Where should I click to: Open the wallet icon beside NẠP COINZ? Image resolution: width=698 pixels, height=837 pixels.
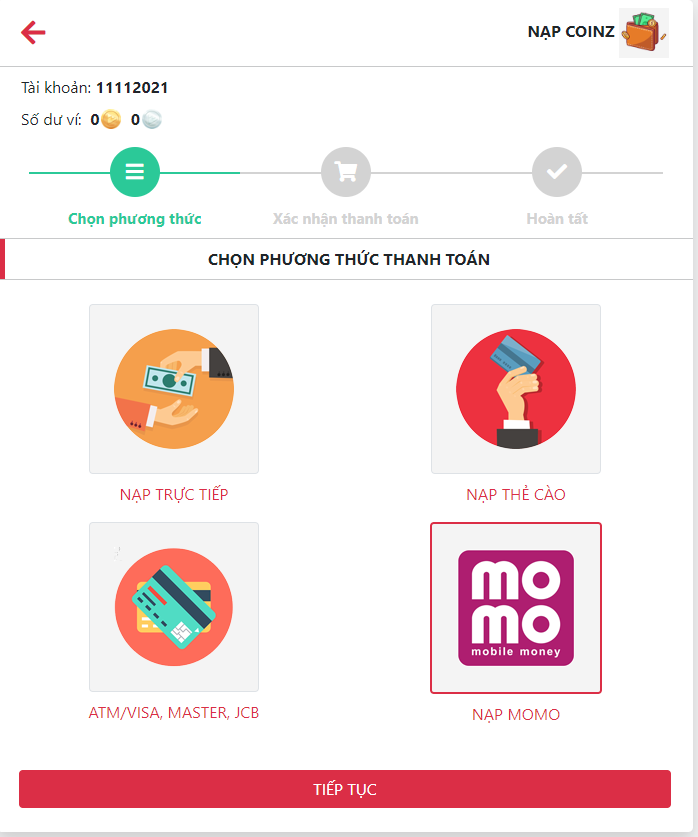coord(644,33)
